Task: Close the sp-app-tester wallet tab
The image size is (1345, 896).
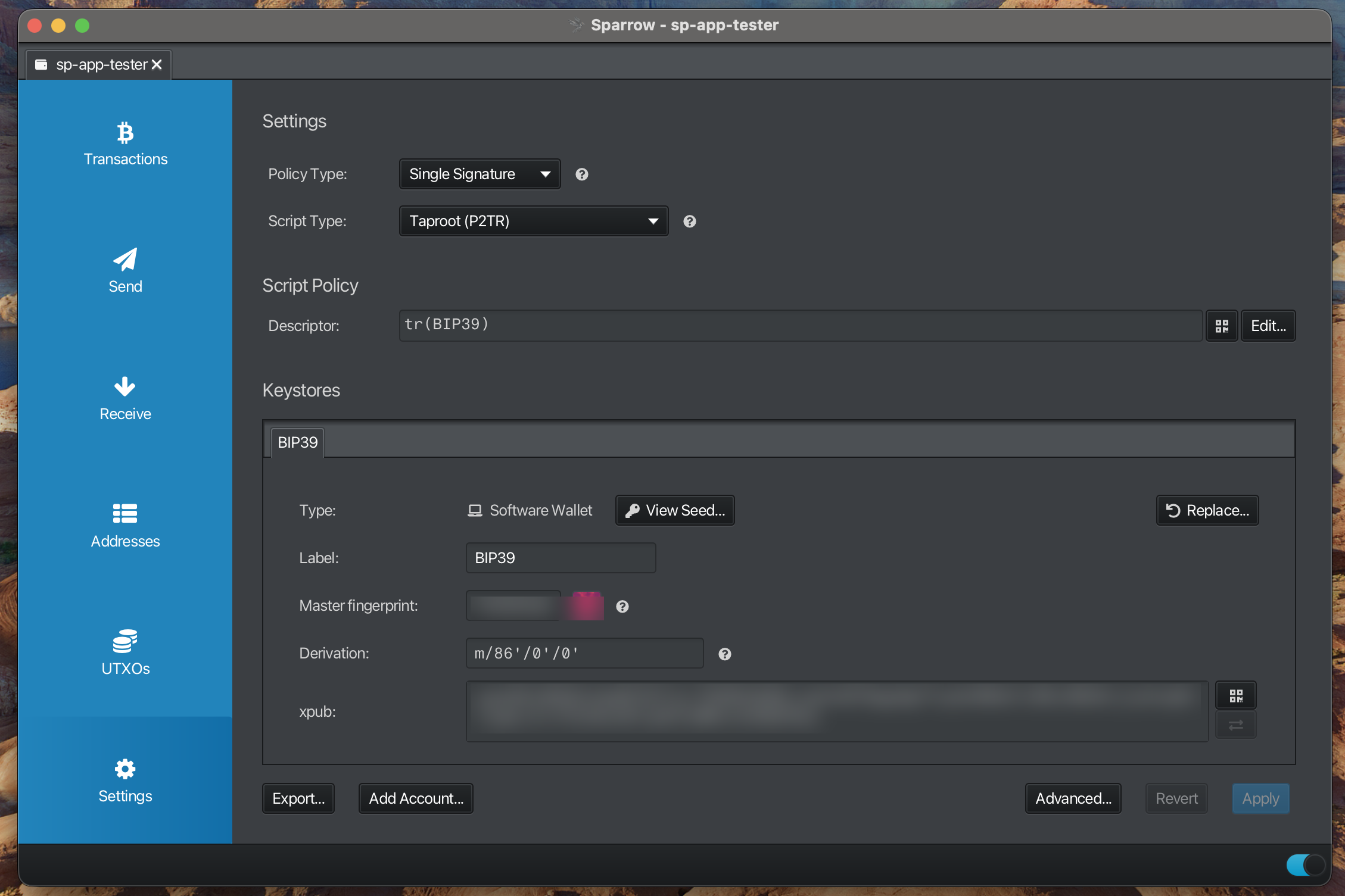Action: click(x=157, y=64)
